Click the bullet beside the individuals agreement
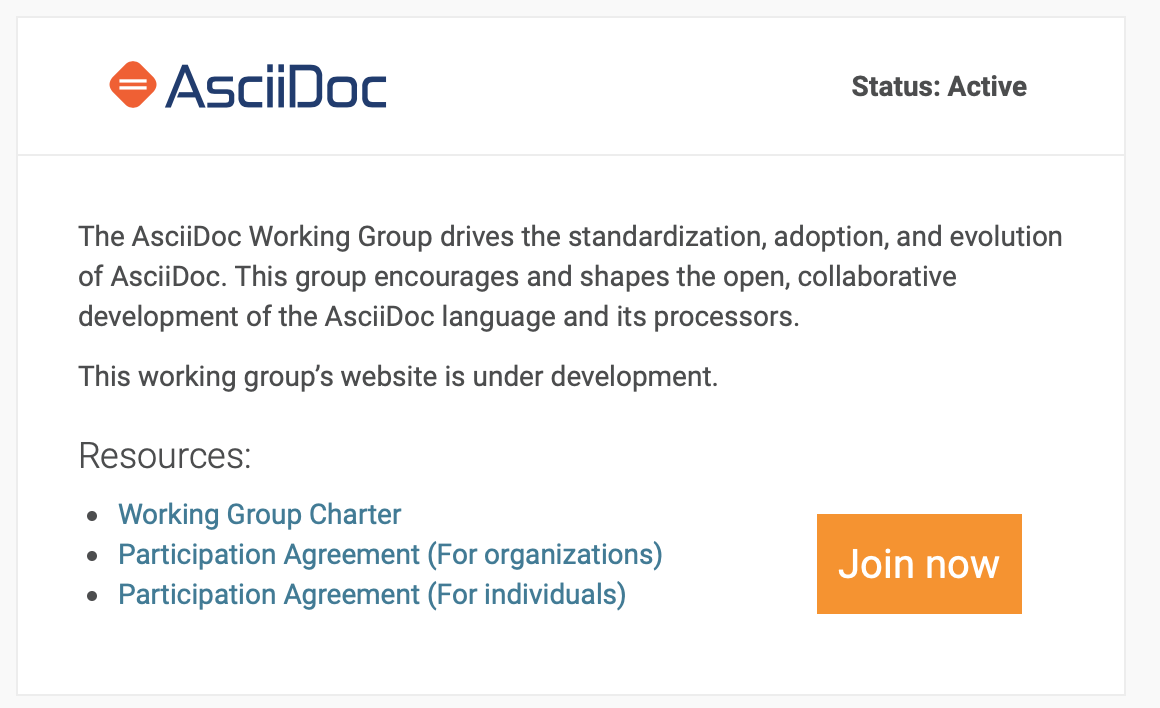 pyautogui.click(x=93, y=596)
